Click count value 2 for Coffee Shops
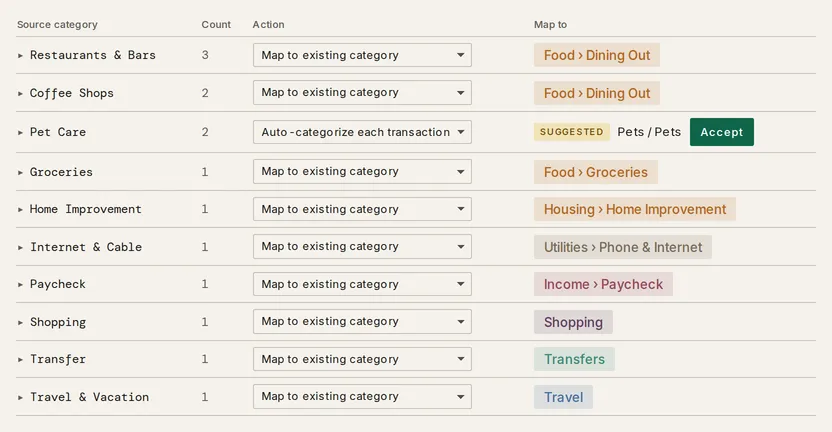Viewport: 832px width, 432px height. (205, 93)
